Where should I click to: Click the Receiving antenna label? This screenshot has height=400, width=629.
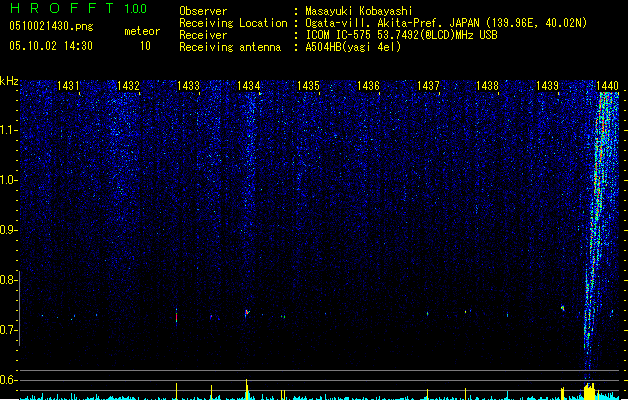click(x=230, y=47)
